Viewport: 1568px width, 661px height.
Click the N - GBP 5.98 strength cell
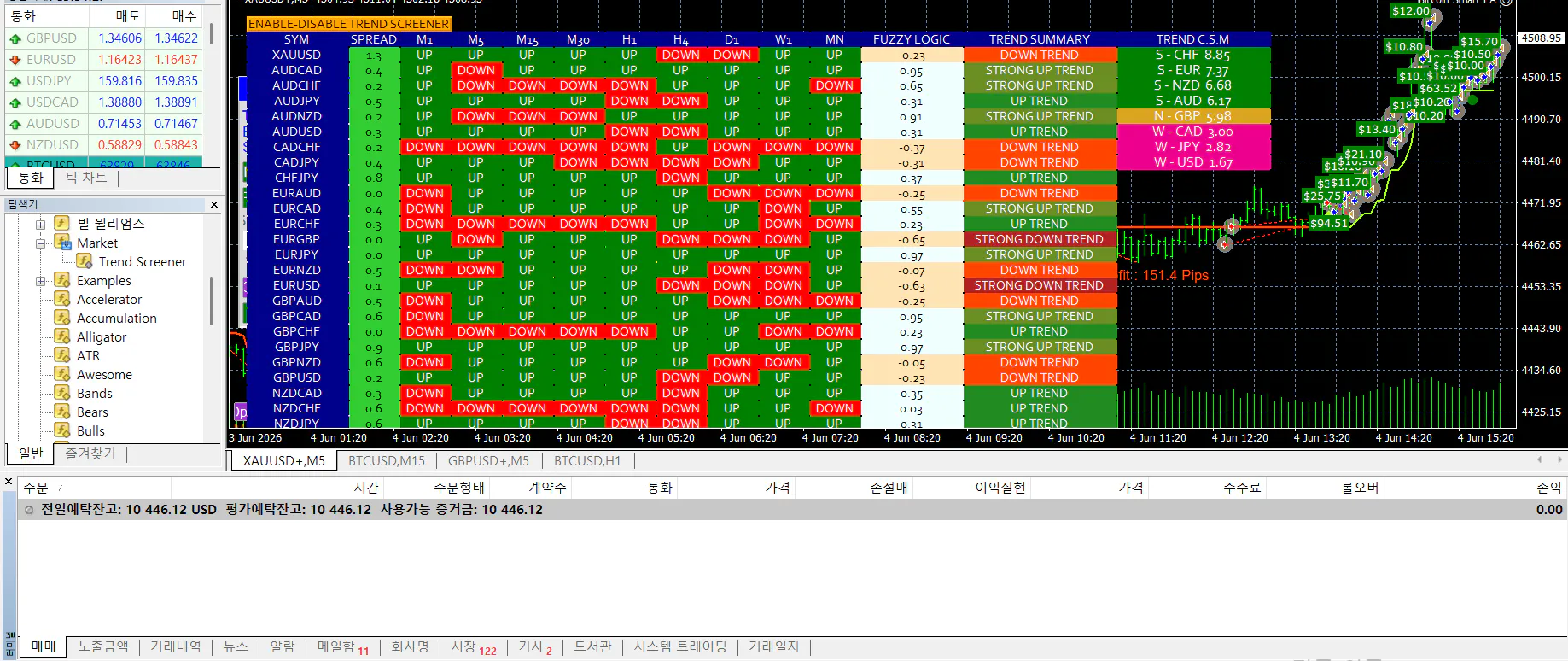click(x=1192, y=116)
